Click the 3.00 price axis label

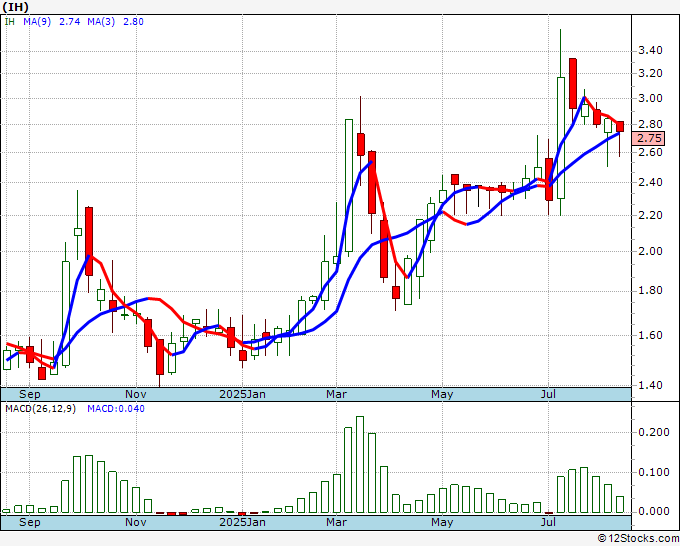point(651,98)
